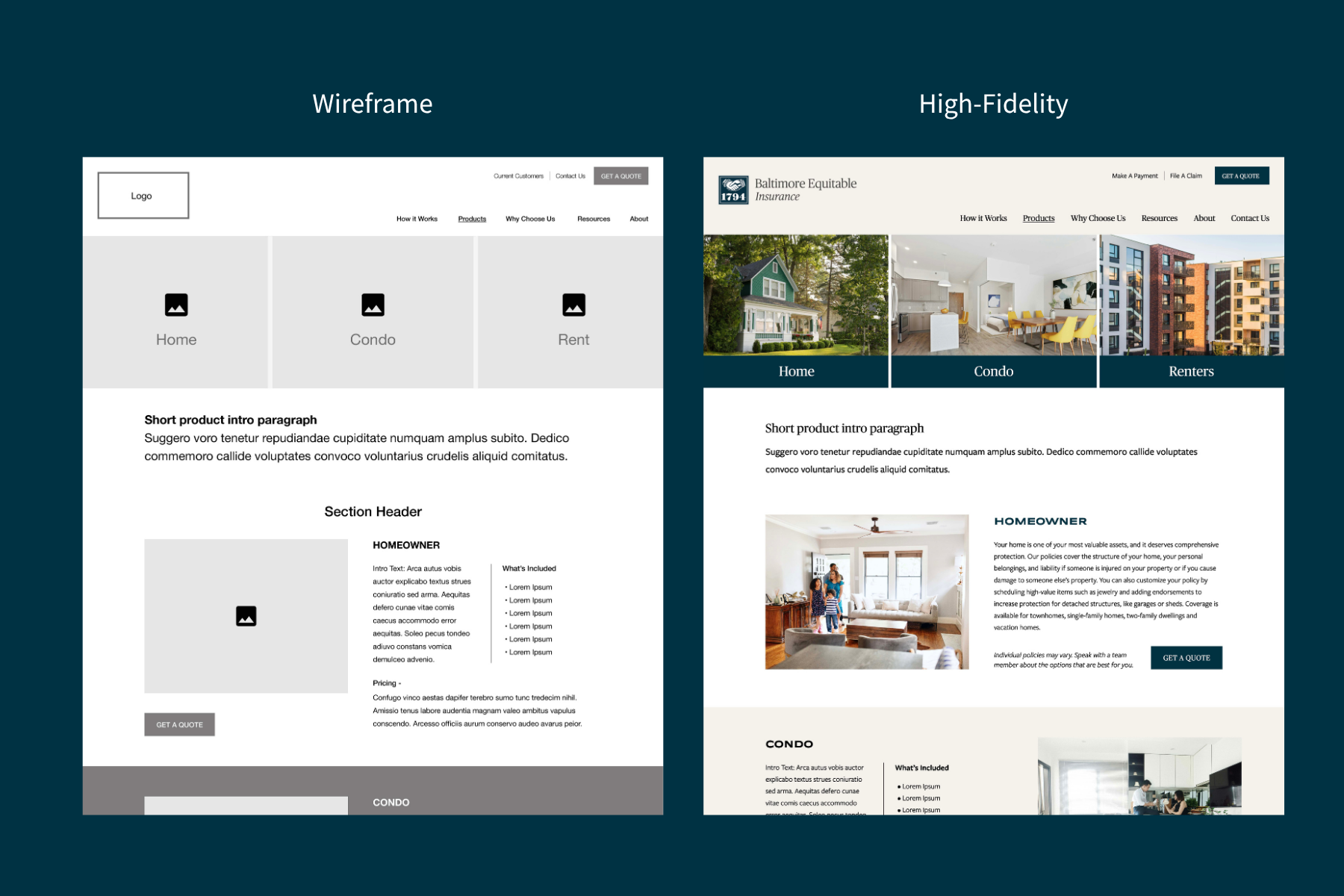Click the Home label under house photo
Image resolution: width=1344 pixels, height=896 pixels.
(x=796, y=371)
